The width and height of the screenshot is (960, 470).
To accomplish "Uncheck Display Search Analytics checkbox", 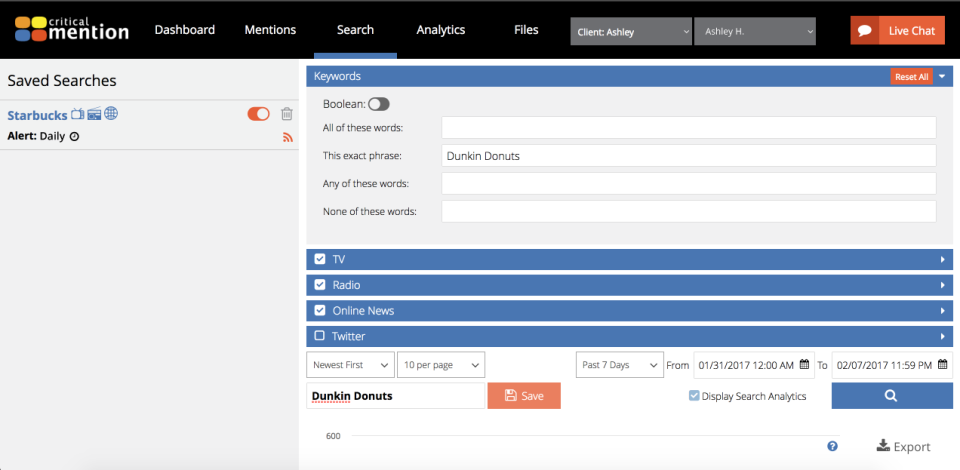I will pyautogui.click(x=694, y=396).
